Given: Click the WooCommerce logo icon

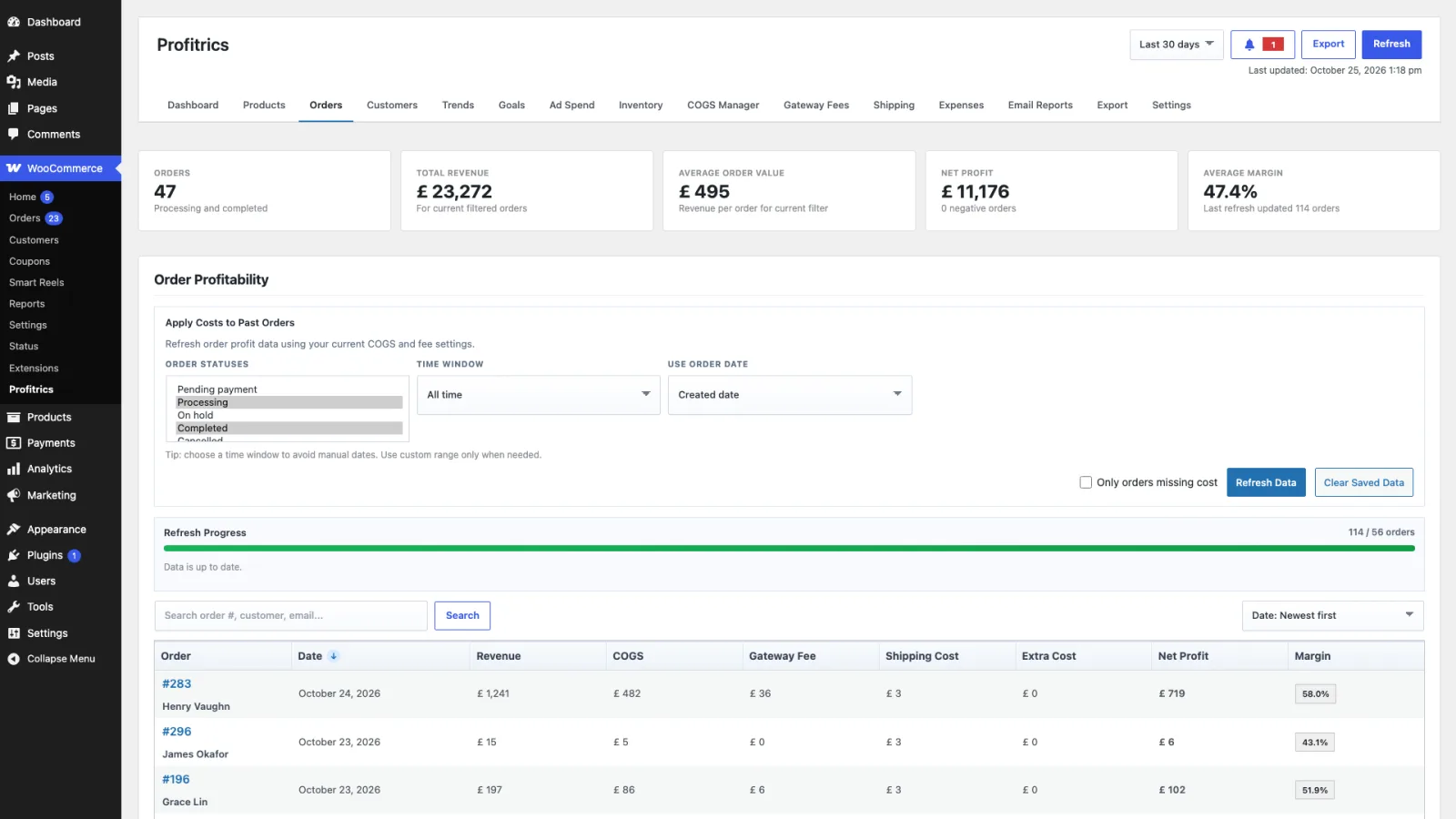Looking at the screenshot, I should click(14, 168).
